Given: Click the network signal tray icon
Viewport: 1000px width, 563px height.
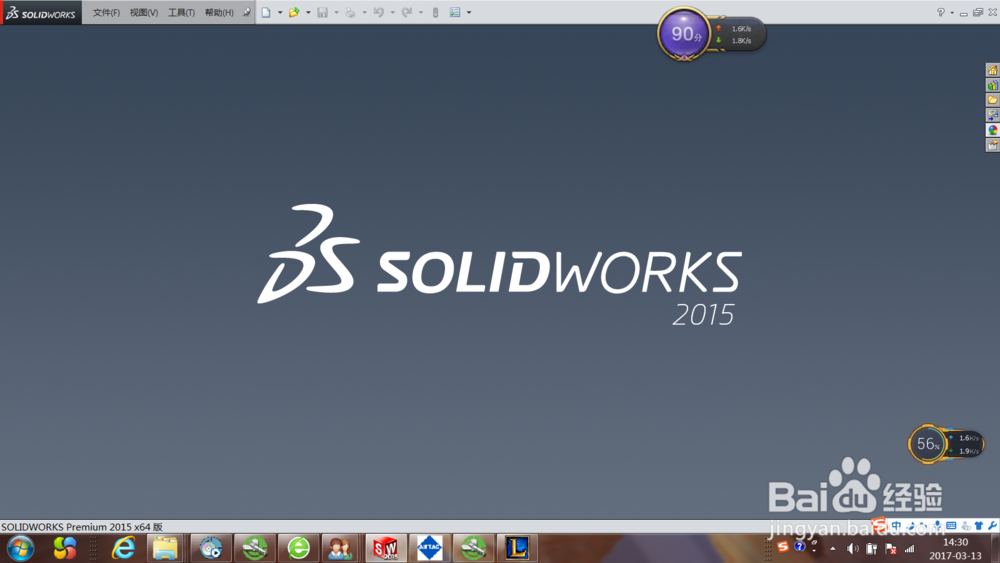Looking at the screenshot, I should click(x=909, y=549).
